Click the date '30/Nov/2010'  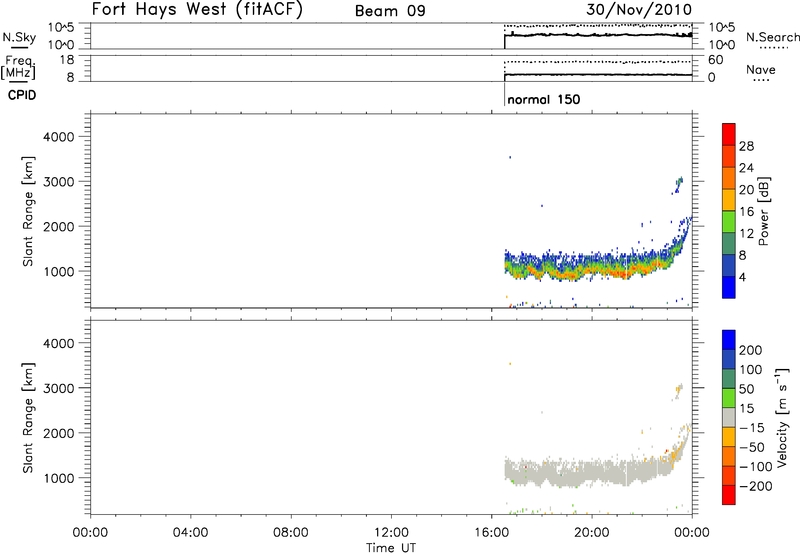(x=639, y=10)
